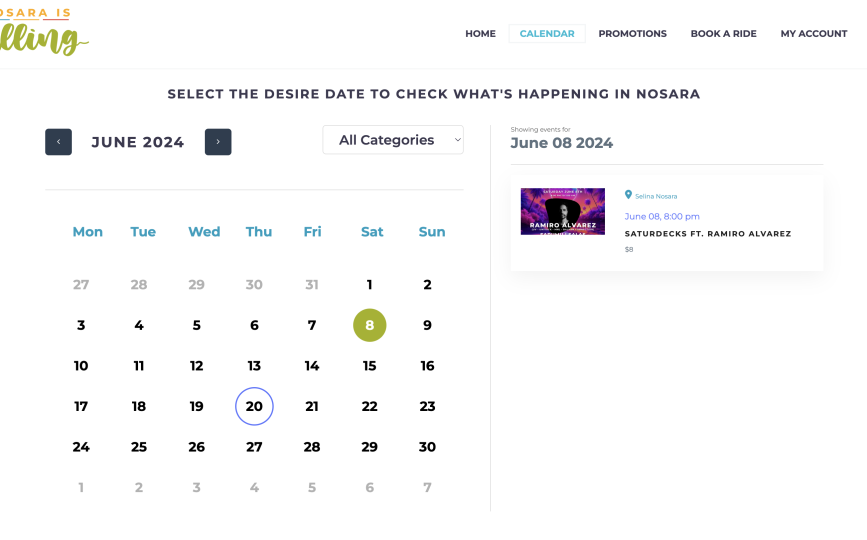This screenshot has height=540, width=867.
Task: Advance to next month with right arrow
Action: point(218,142)
